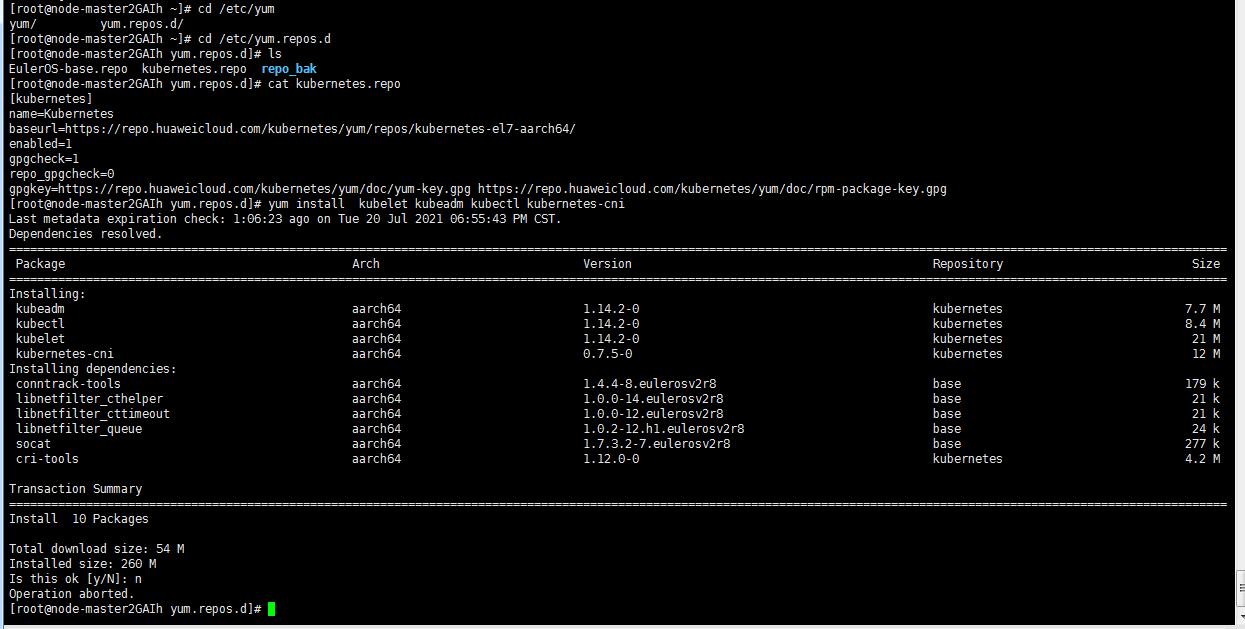Click the Installing: section label
The width and height of the screenshot is (1245, 629).
pyautogui.click(x=47, y=294)
